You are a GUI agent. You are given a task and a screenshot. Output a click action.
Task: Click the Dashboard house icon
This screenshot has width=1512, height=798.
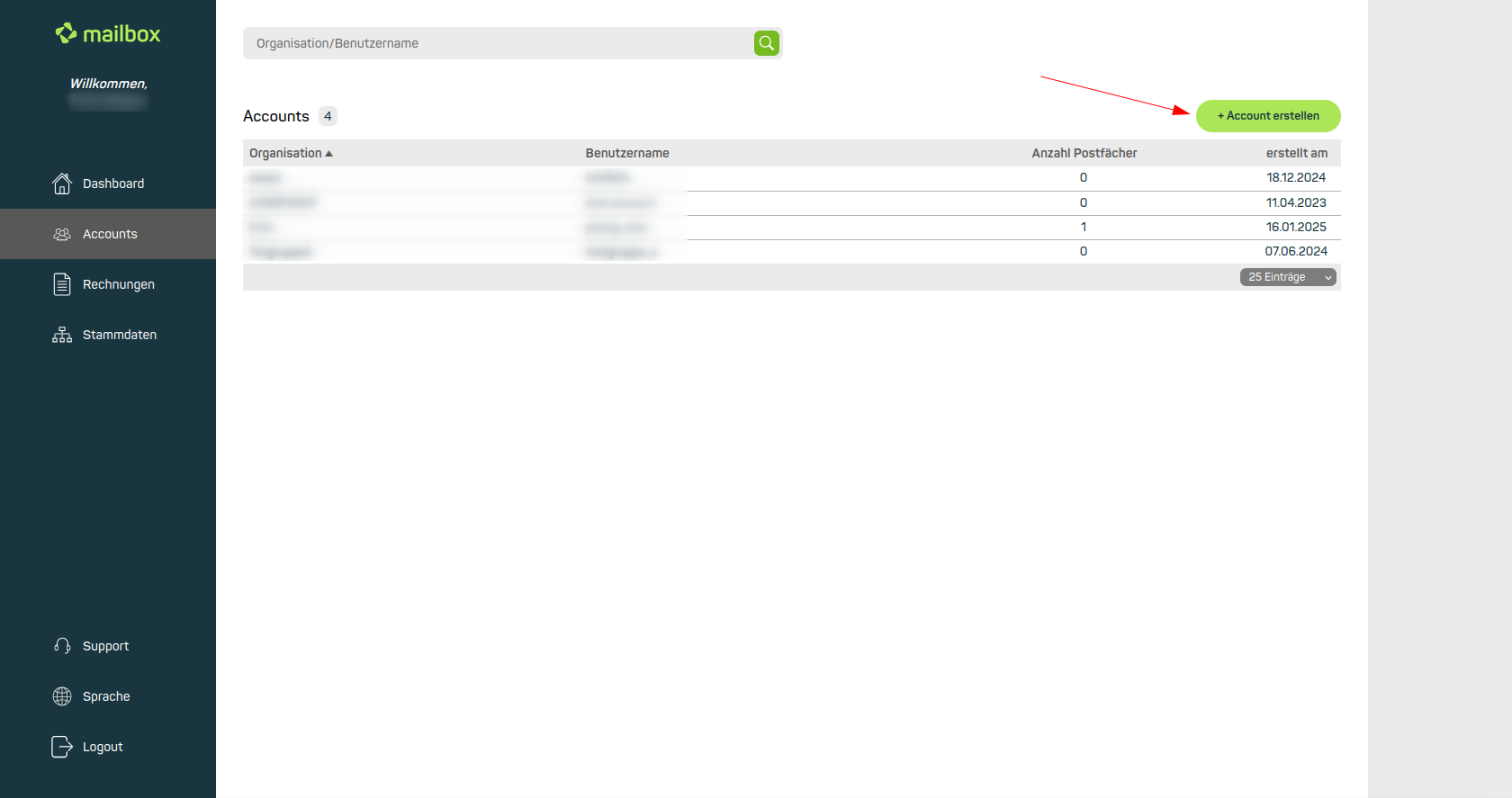click(x=62, y=184)
